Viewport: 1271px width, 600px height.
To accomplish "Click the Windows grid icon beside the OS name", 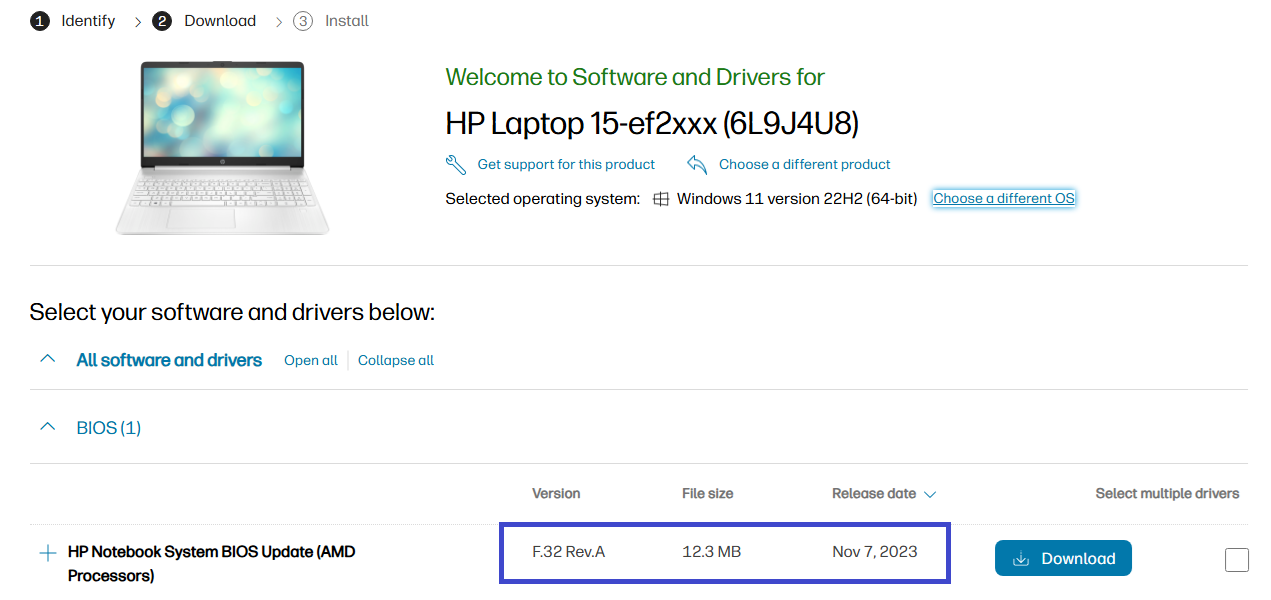I will (661, 198).
